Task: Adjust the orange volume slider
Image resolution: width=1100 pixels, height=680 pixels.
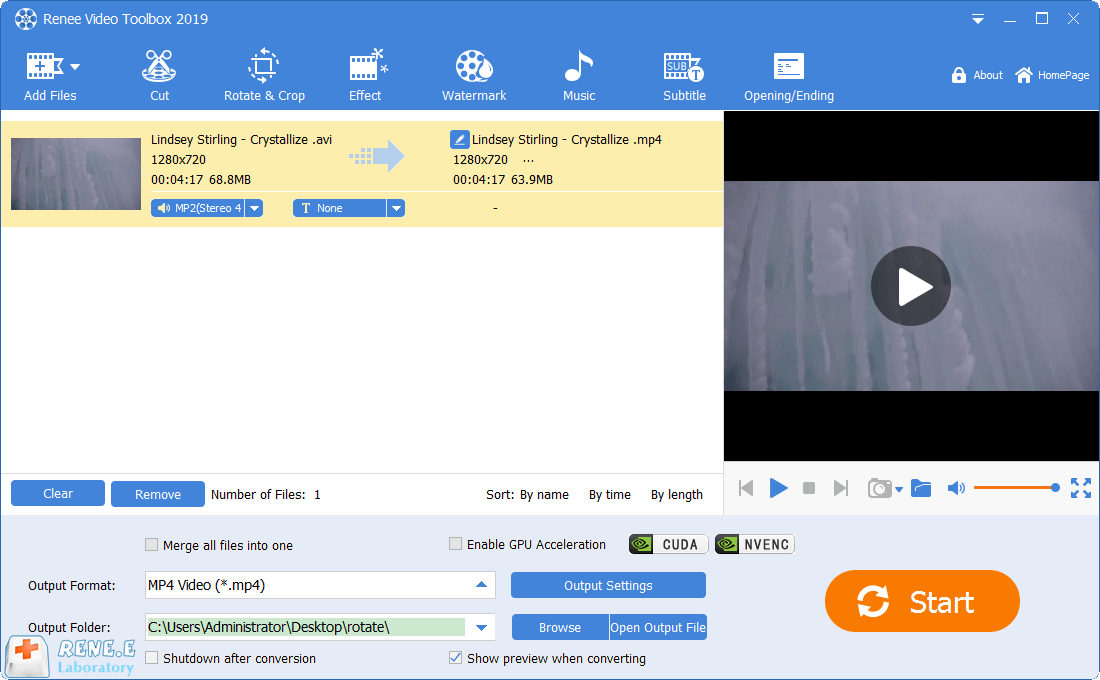Action: tap(1017, 488)
